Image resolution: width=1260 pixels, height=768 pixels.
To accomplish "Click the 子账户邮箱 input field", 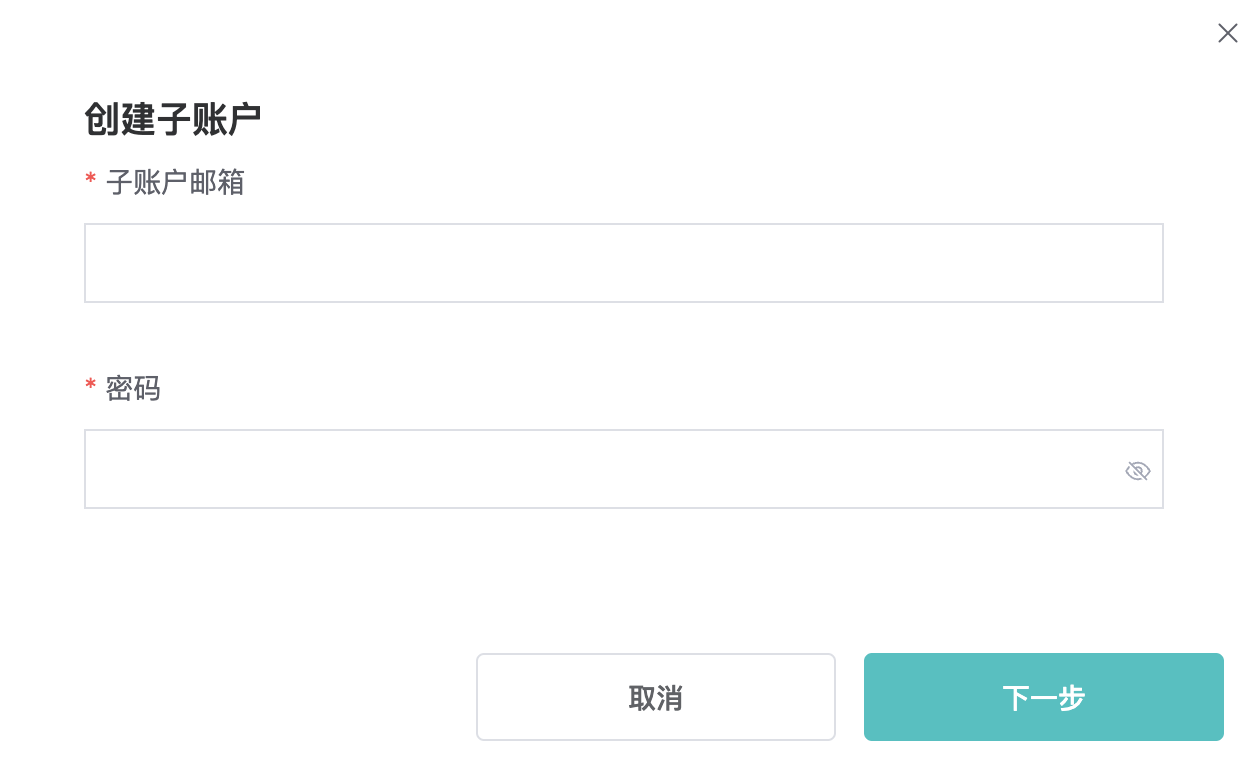I will pyautogui.click(x=623, y=263).
